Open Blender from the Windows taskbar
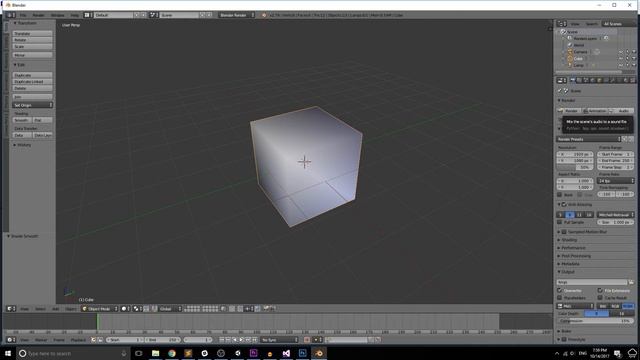Viewport: 640px width, 360px height. [319, 353]
